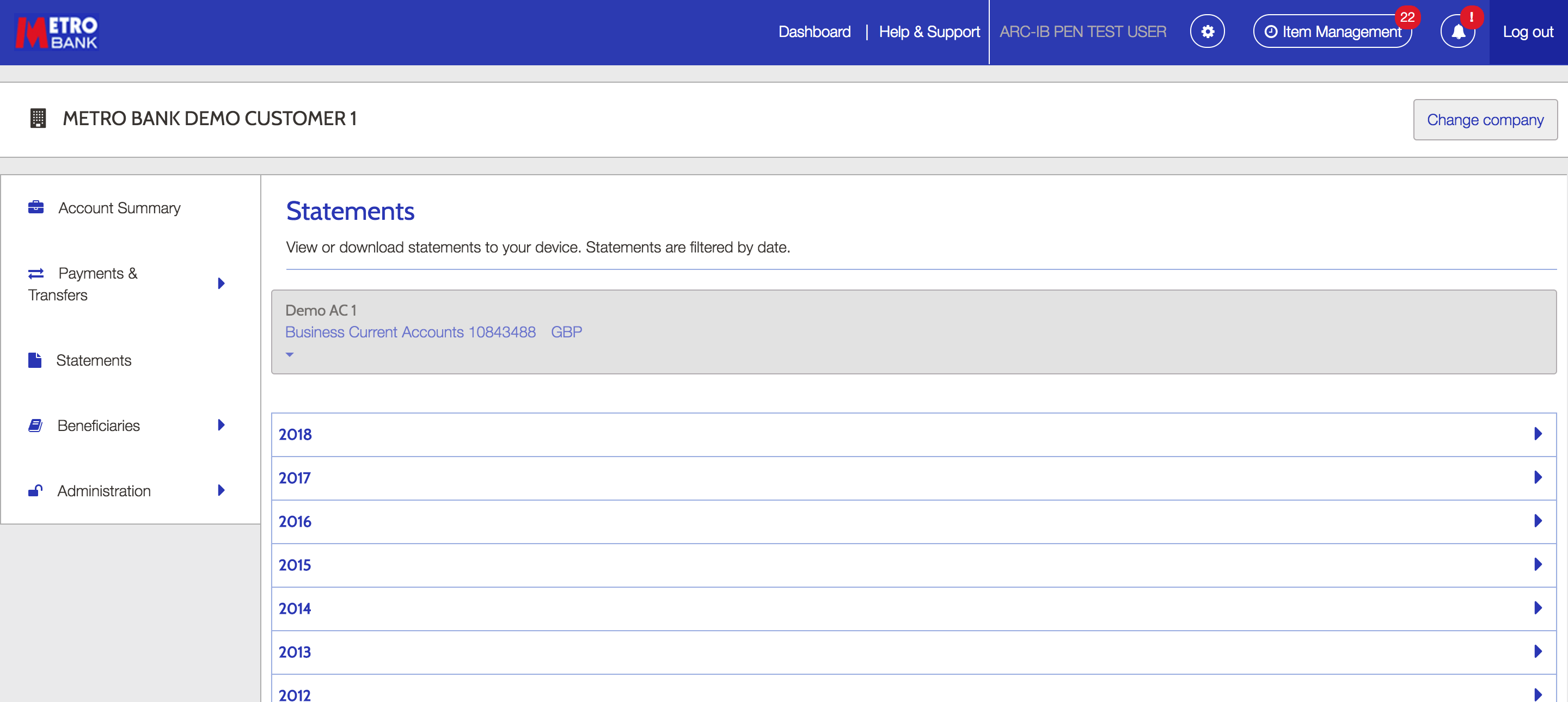Click Help & Support menu item
The width and height of the screenshot is (1568, 702).
pyautogui.click(x=929, y=30)
